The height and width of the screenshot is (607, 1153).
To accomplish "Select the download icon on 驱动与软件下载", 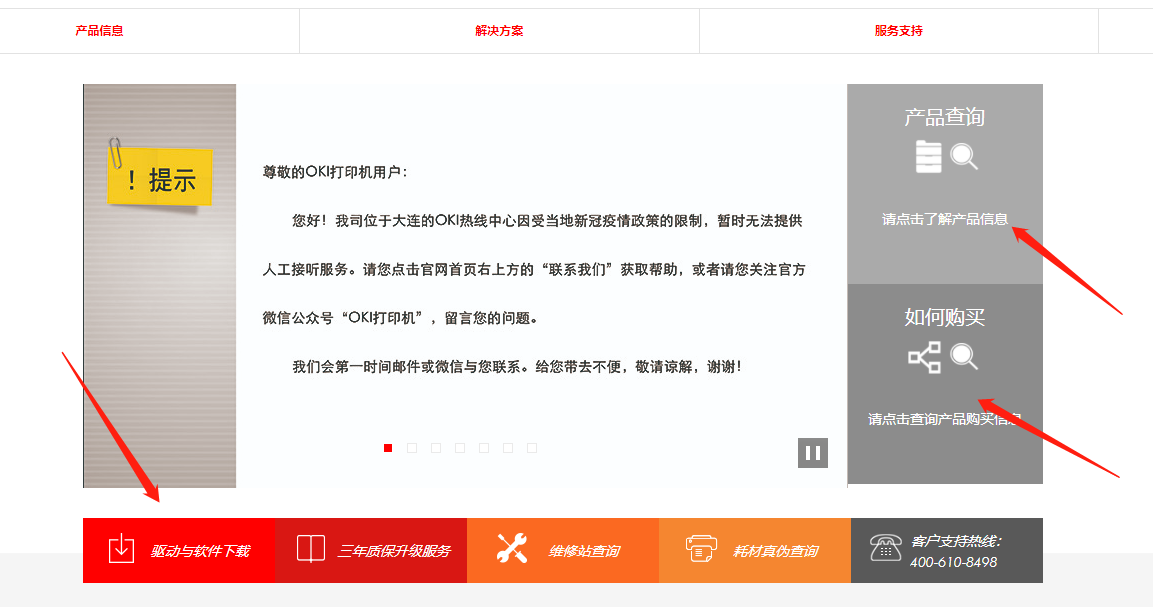I will click(x=120, y=550).
